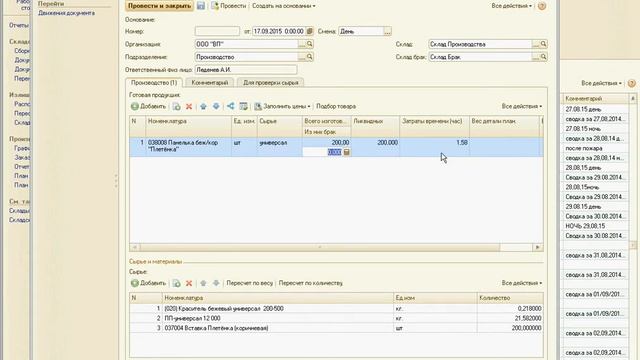Select the Краситель бежевый универсал row
This screenshot has height=360, width=640.
point(336,309)
